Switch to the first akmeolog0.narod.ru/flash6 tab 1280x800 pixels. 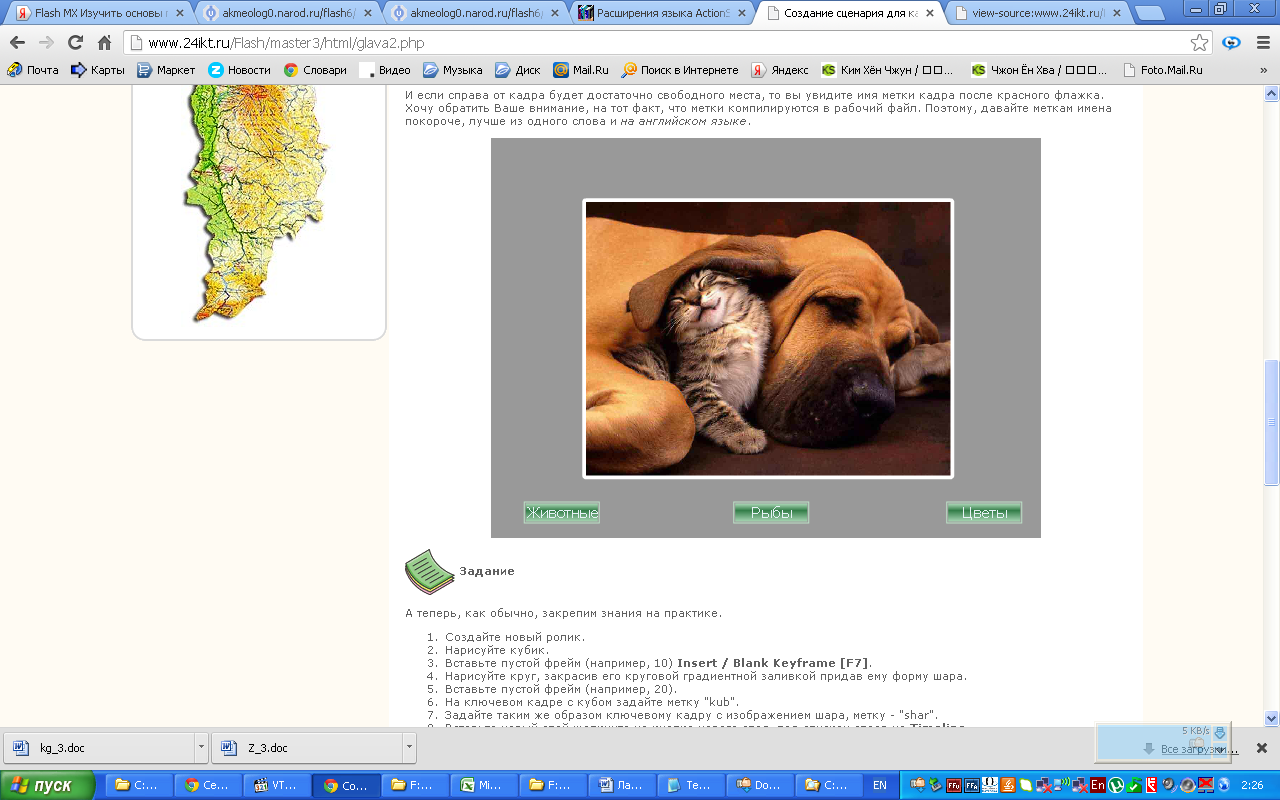tap(284, 14)
